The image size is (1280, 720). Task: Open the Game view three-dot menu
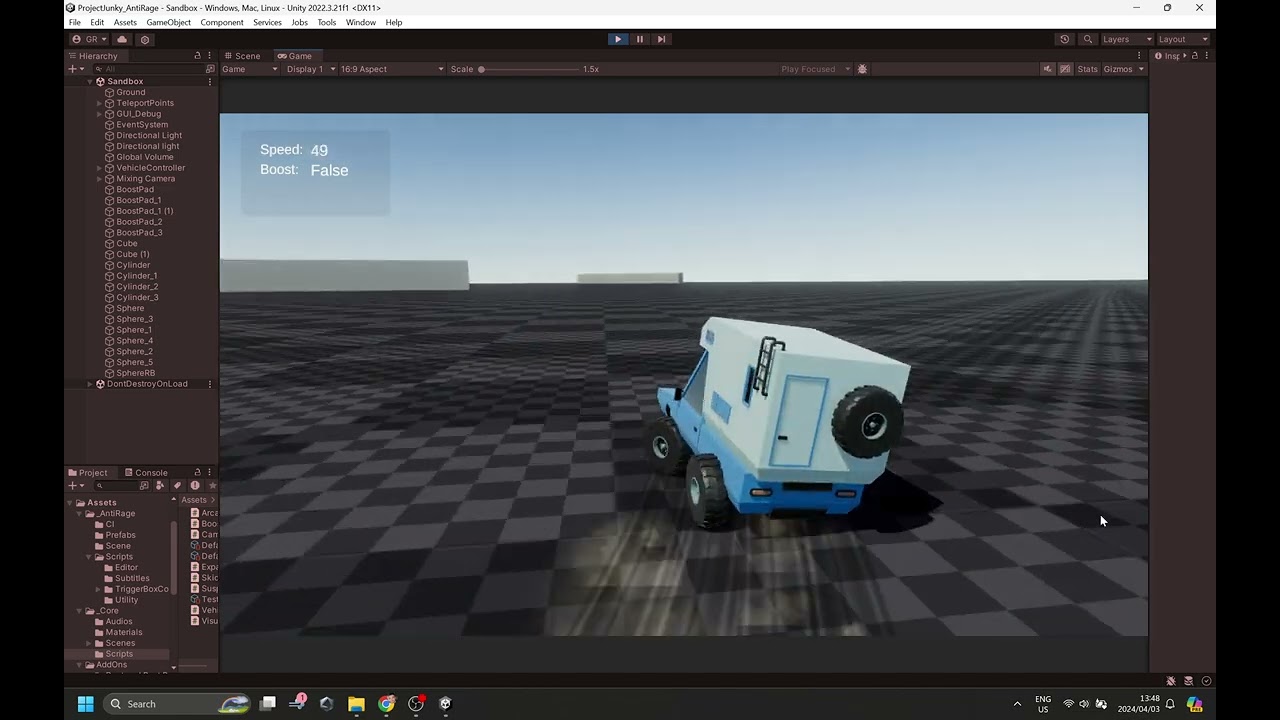(1139, 56)
